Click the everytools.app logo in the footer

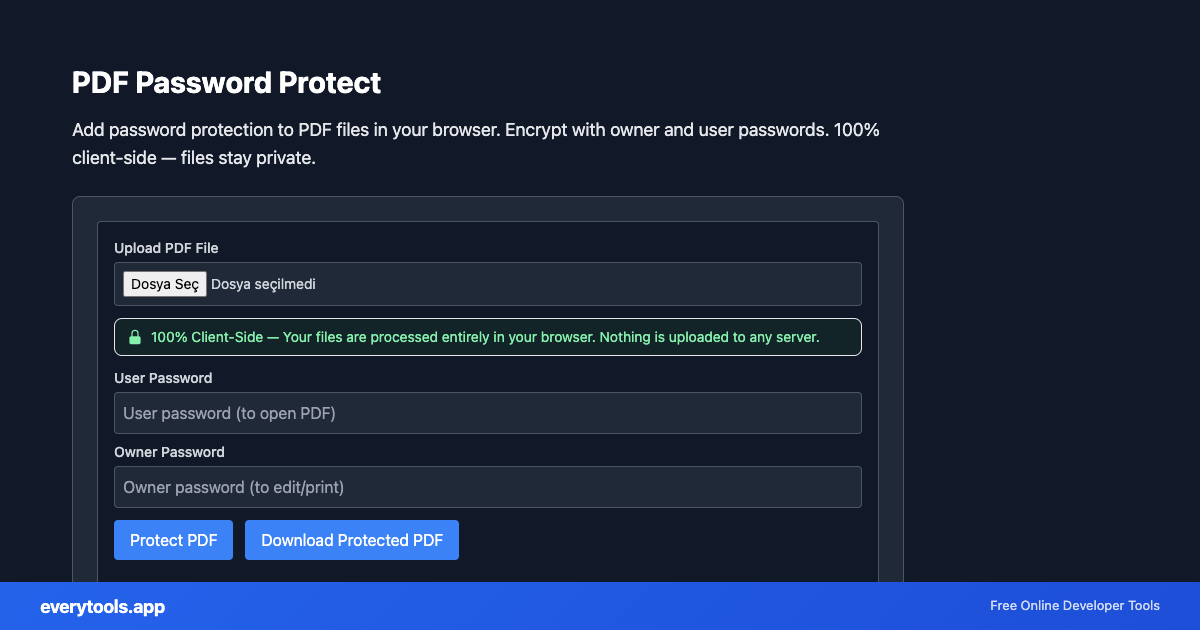pos(101,606)
